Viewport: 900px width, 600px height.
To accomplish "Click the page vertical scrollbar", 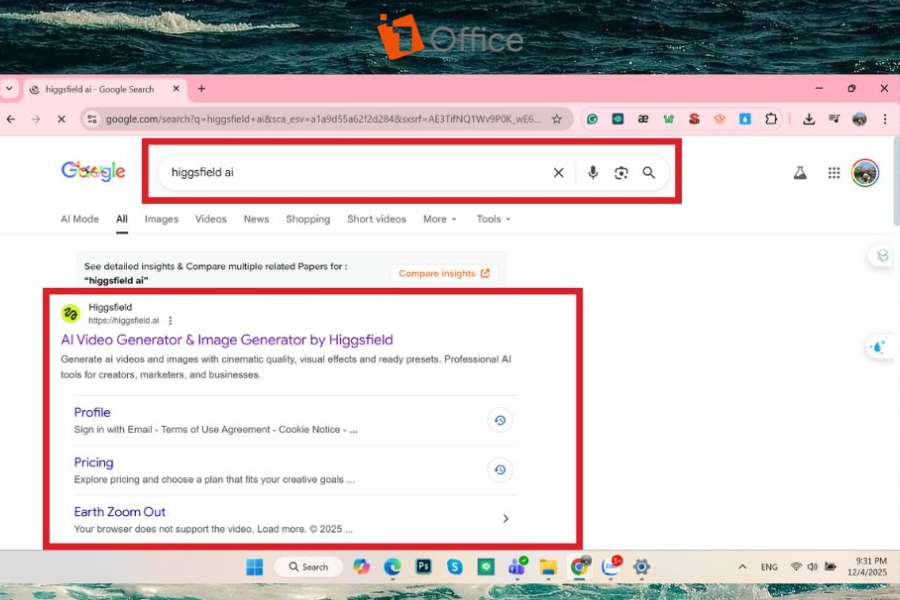I will [x=896, y=181].
